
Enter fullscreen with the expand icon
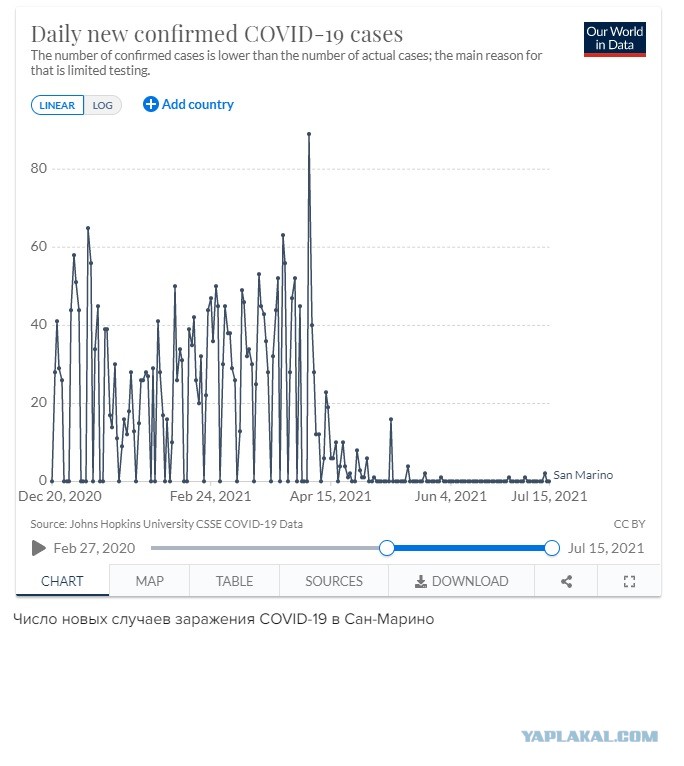pos(629,581)
